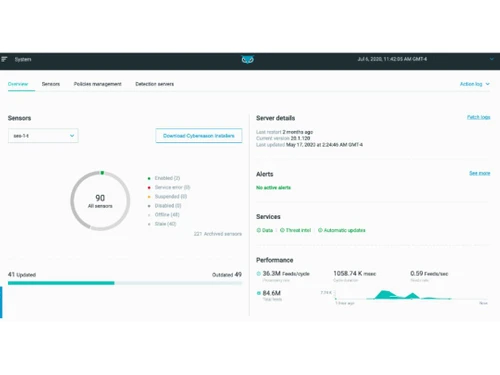Click the 36.3M Feeds/cycle indicator dot
Viewport: 500px width, 375px height.
tap(259, 274)
